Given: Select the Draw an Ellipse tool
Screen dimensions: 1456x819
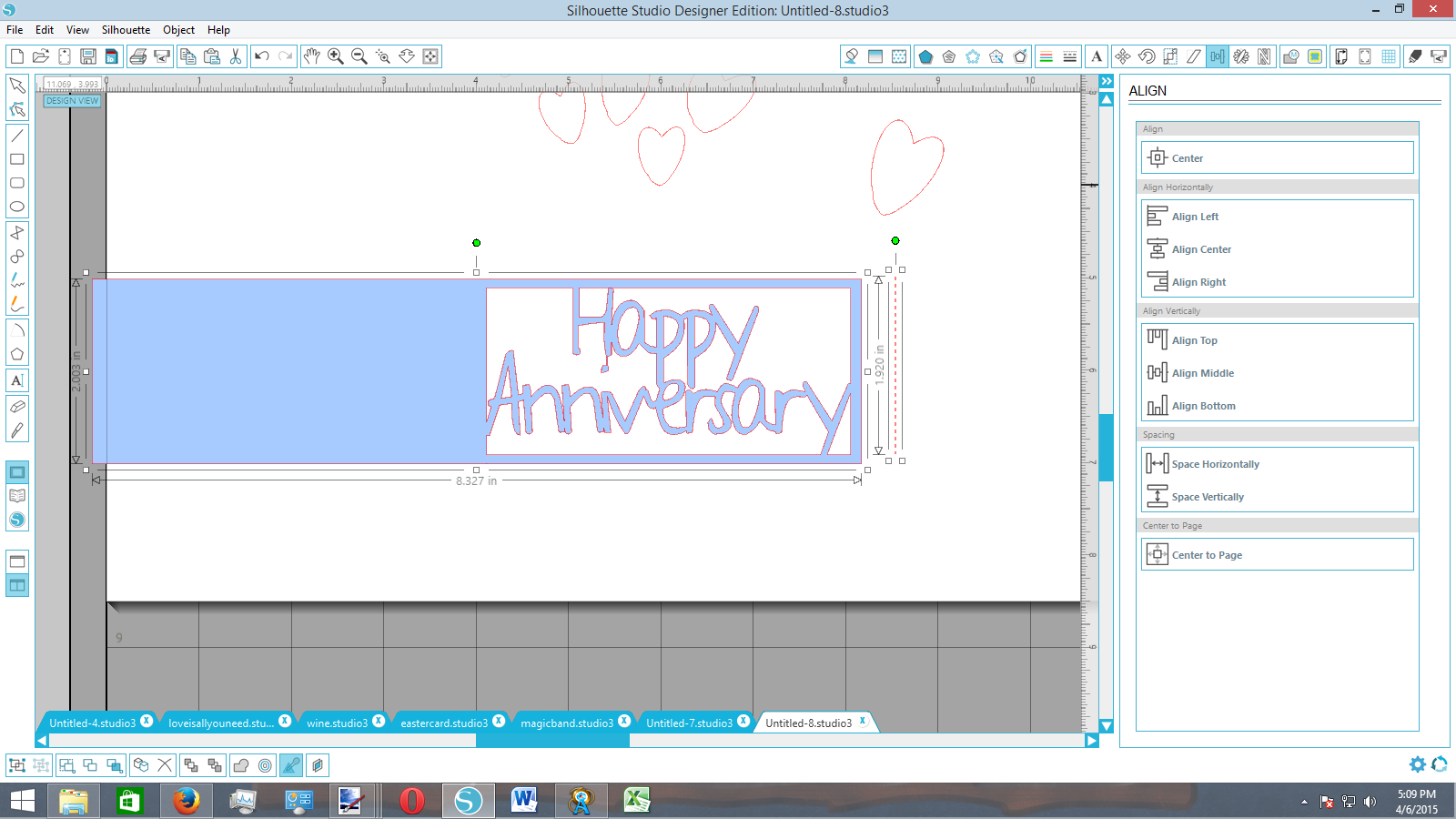Looking at the screenshot, I should coord(17,207).
